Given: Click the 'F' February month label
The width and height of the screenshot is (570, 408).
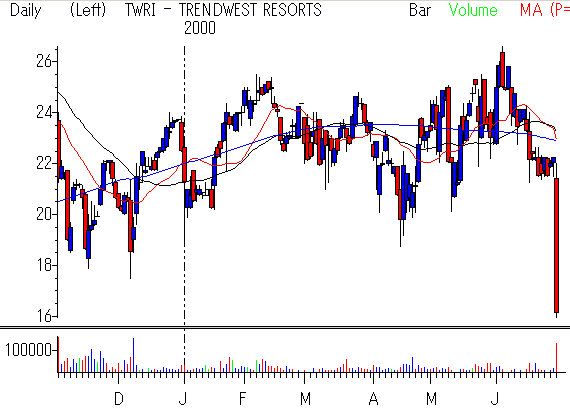Looking at the screenshot, I should pos(242,399).
